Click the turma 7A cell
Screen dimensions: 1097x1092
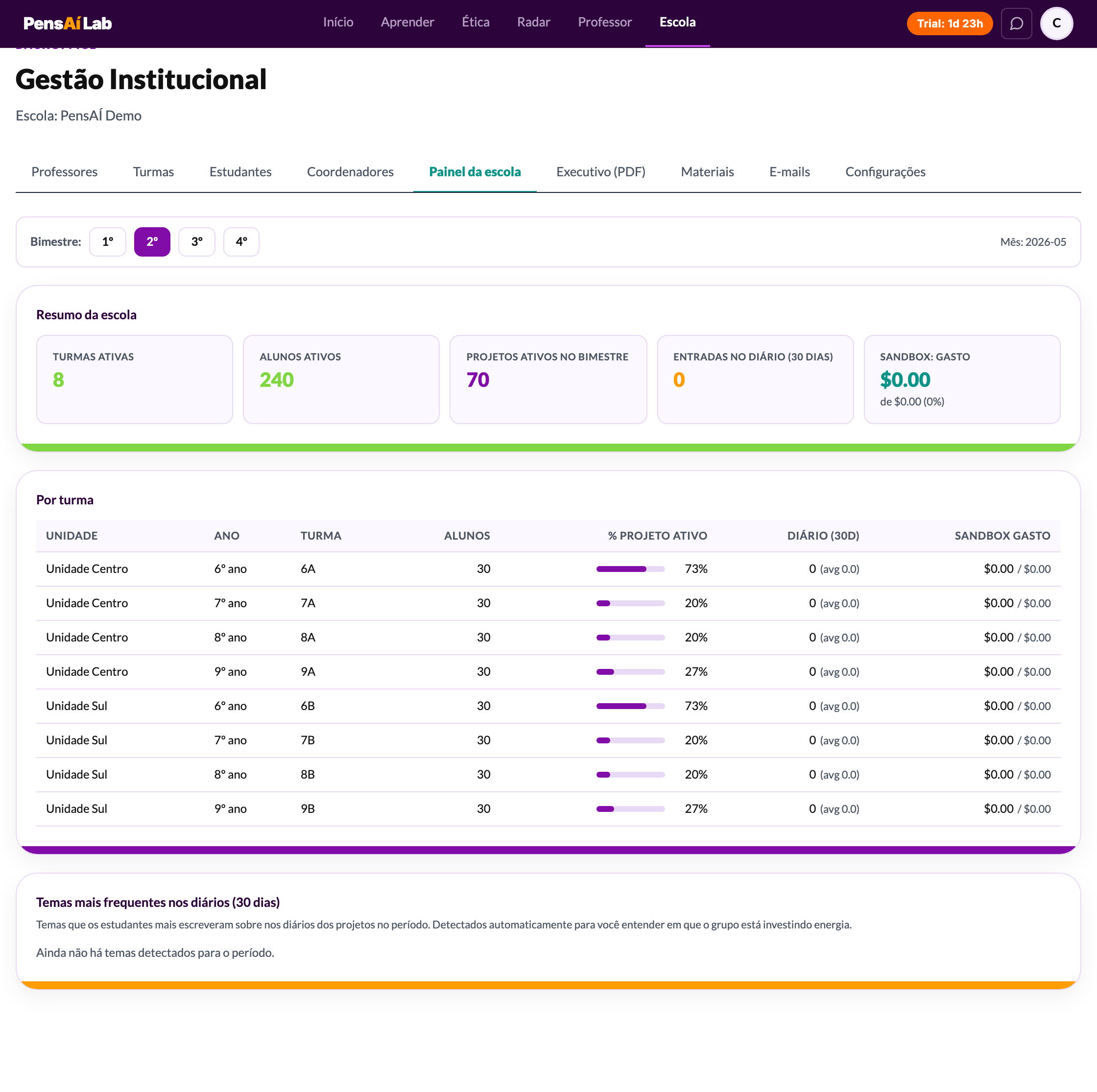coord(308,603)
